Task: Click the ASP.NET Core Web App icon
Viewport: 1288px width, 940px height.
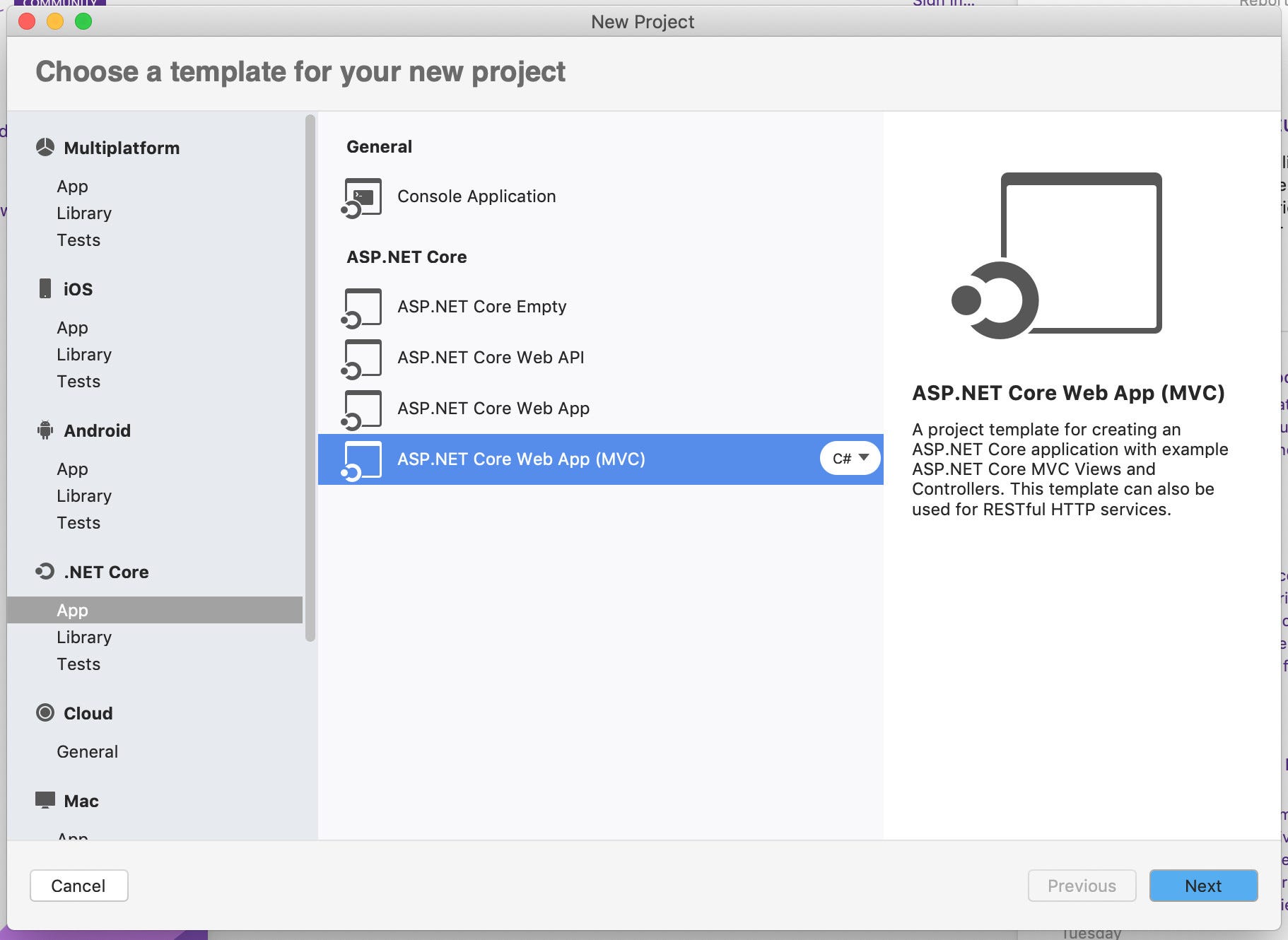Action: [362, 410]
